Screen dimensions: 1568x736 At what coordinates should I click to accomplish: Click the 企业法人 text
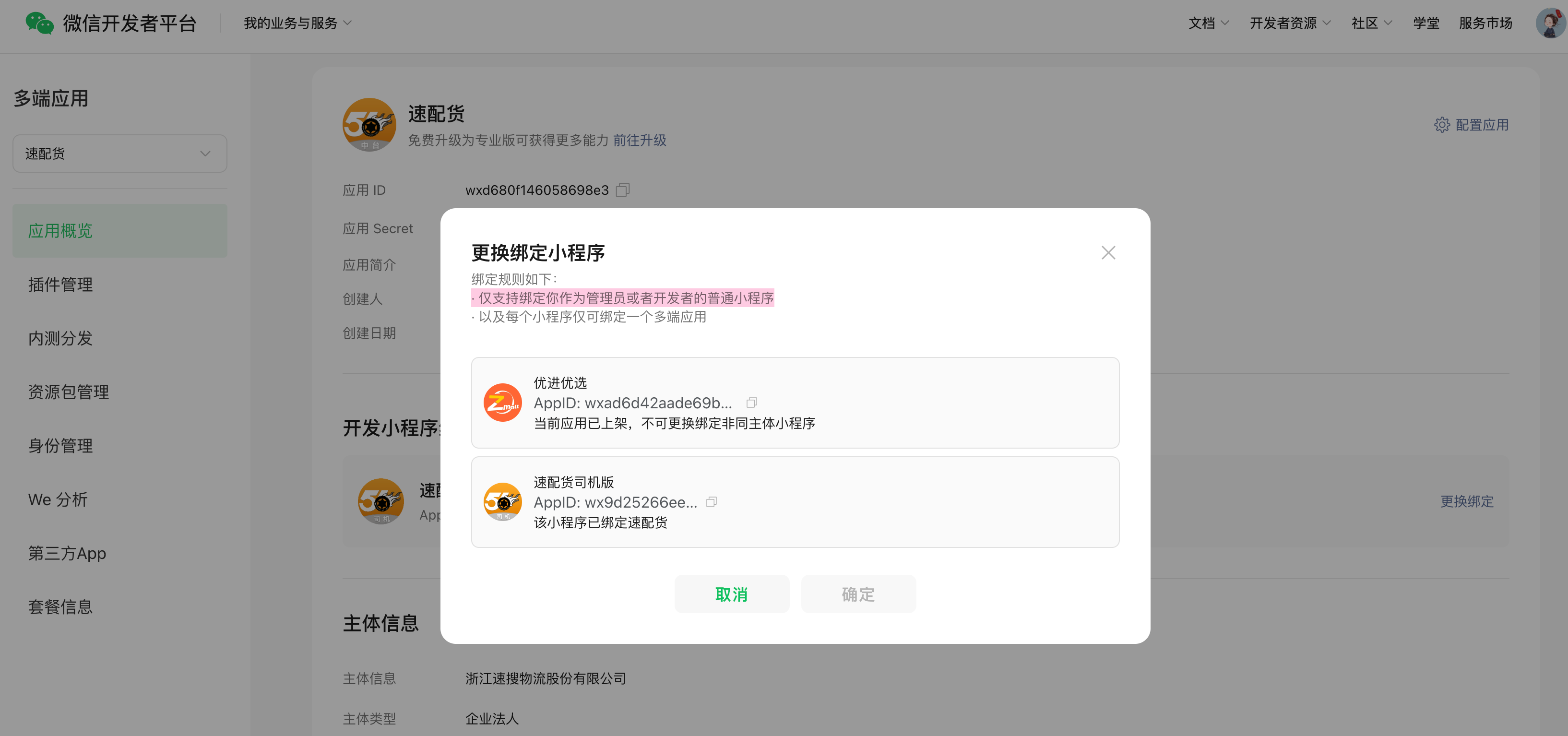(x=492, y=718)
